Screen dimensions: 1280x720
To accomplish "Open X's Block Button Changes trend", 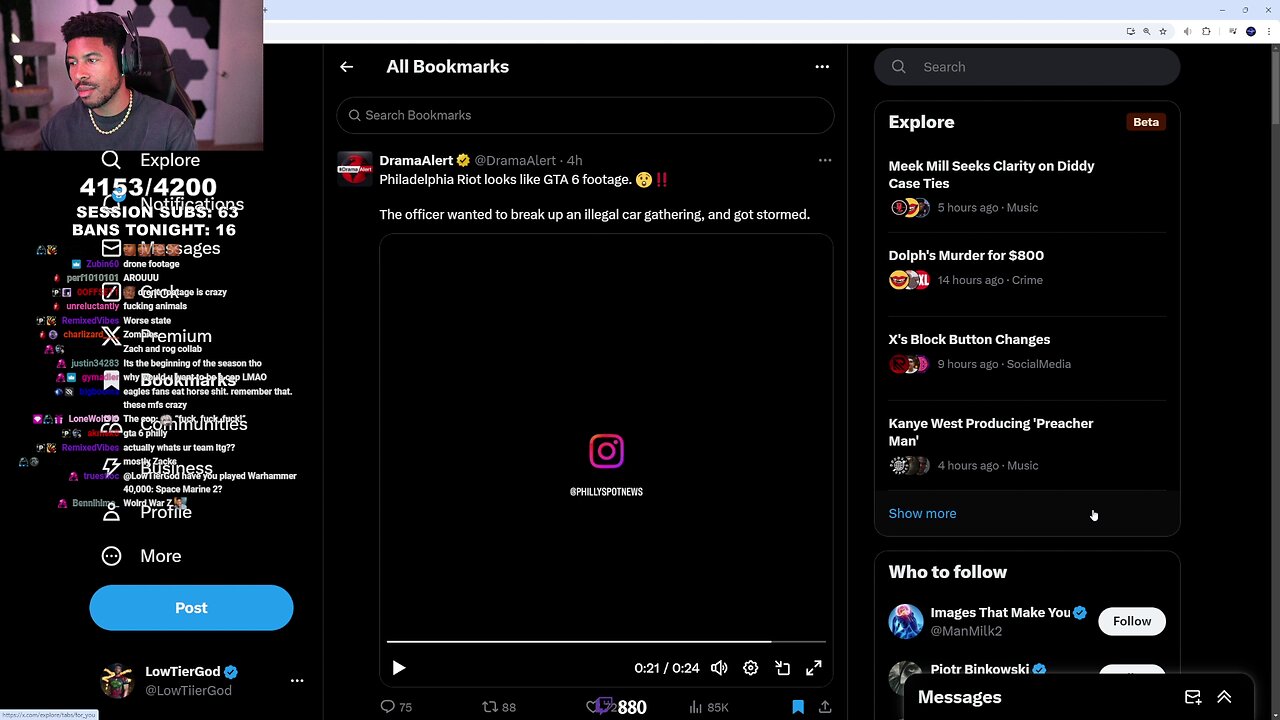I will pyautogui.click(x=1027, y=352).
